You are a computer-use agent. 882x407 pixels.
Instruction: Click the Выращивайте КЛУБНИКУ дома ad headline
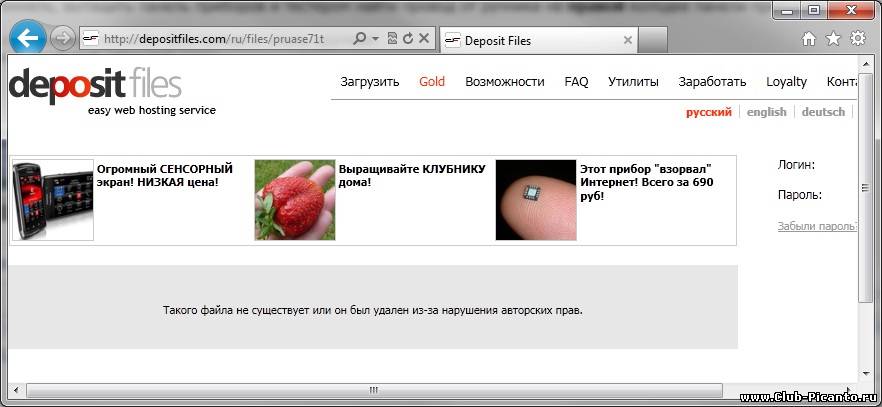412,175
